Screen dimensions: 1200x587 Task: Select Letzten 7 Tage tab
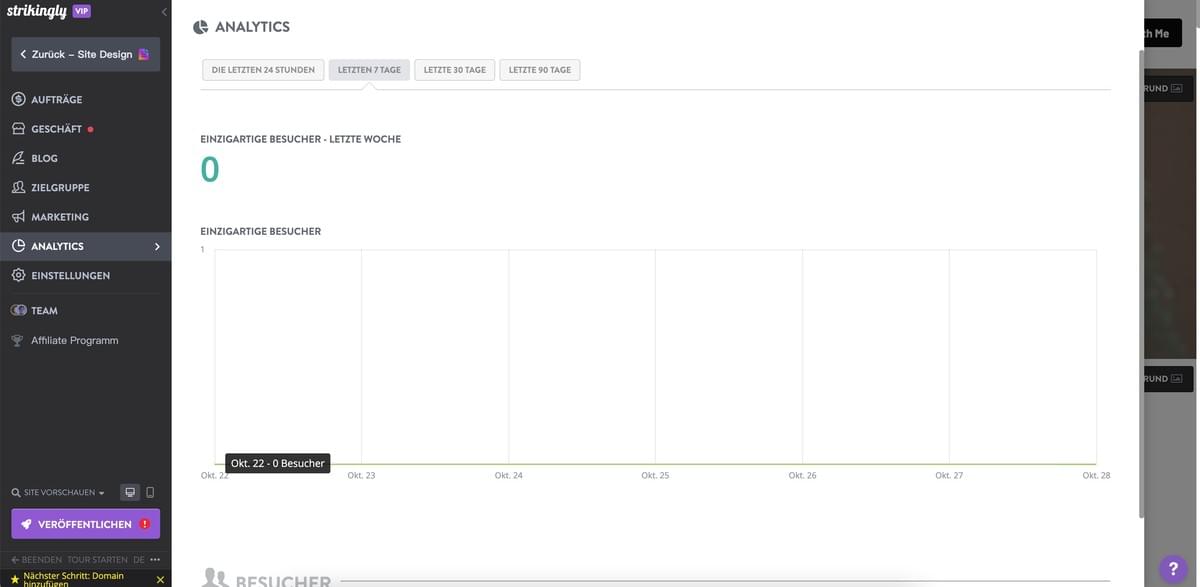369,70
